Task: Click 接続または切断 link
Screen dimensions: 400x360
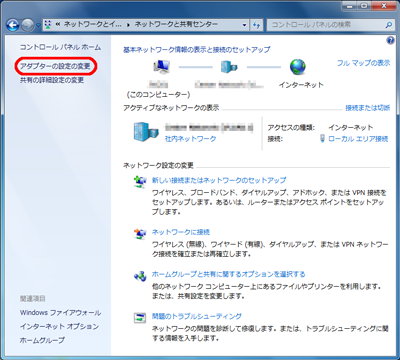Action: click(367, 108)
